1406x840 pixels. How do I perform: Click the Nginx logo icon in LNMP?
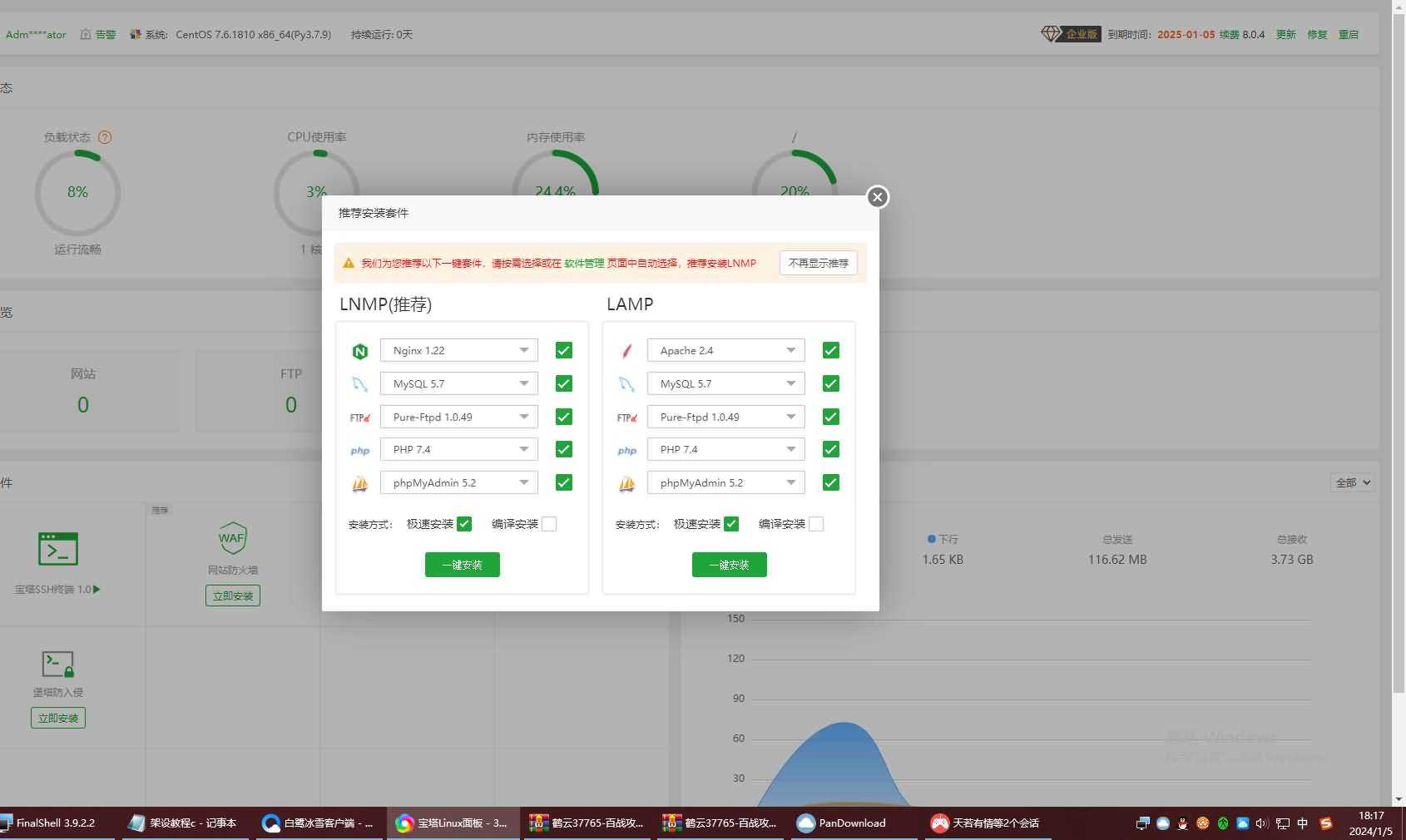(360, 351)
